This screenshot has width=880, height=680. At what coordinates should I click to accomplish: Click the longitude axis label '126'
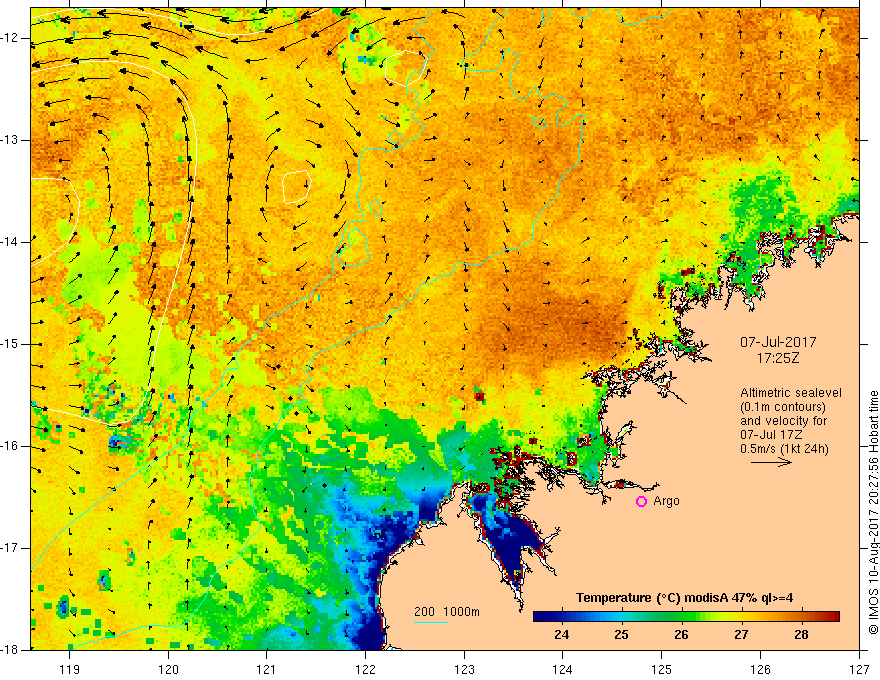pyautogui.click(x=760, y=669)
